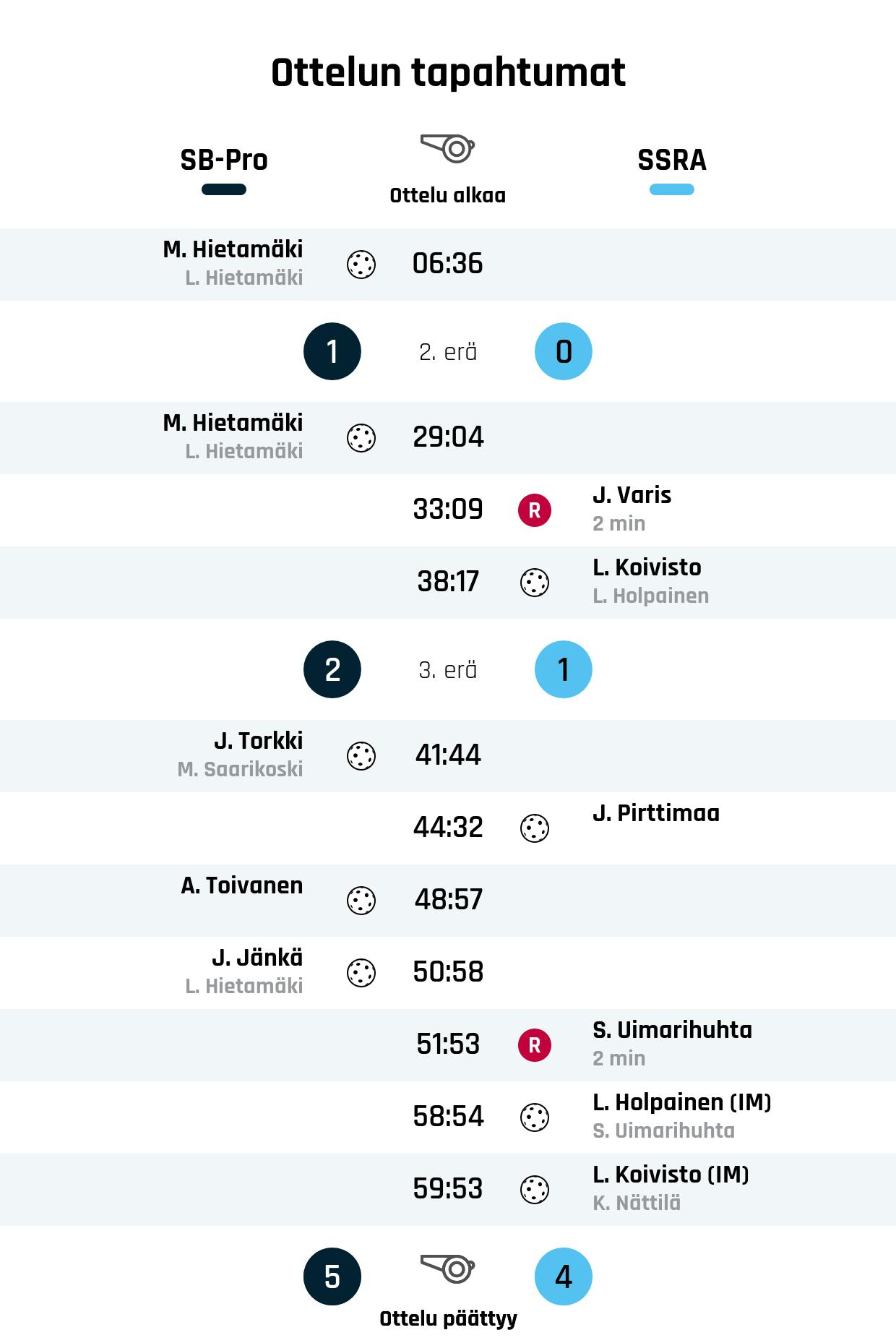The width and height of the screenshot is (896, 1343).
Task: Click the whistle icon above Ottelu päättyy
Action: coord(447,1269)
